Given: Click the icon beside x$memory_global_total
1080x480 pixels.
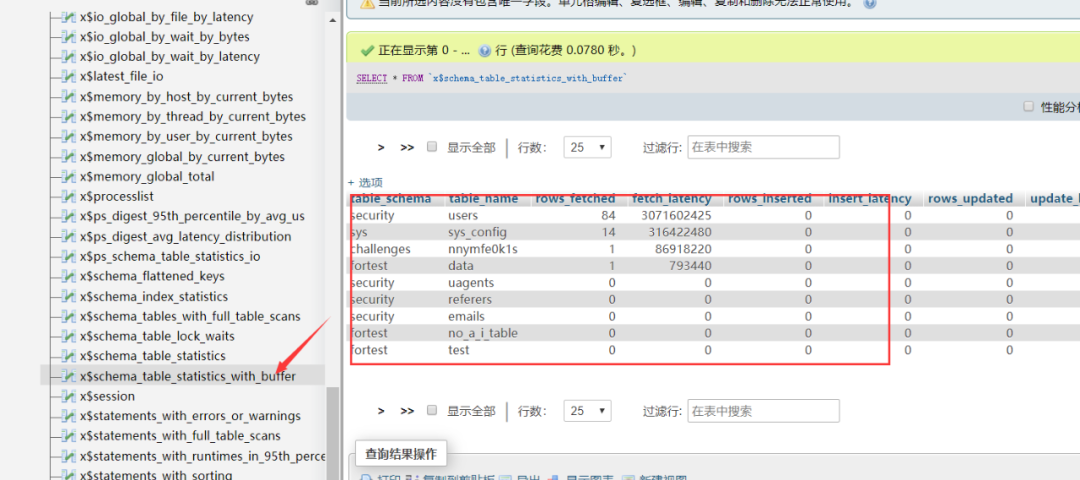Looking at the screenshot, I should pyautogui.click(x=68, y=176).
